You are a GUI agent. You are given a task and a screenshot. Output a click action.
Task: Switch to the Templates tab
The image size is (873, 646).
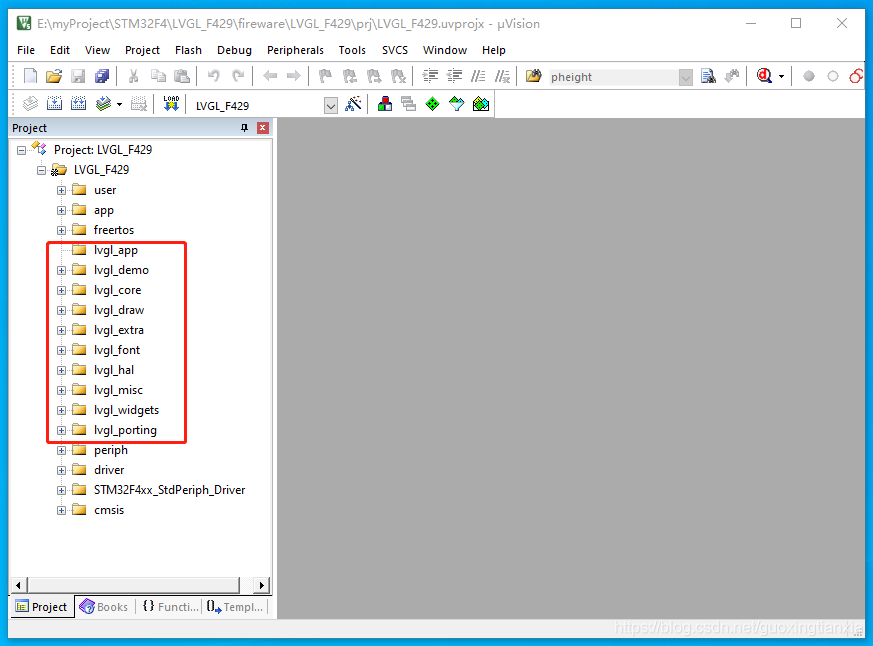[234, 606]
